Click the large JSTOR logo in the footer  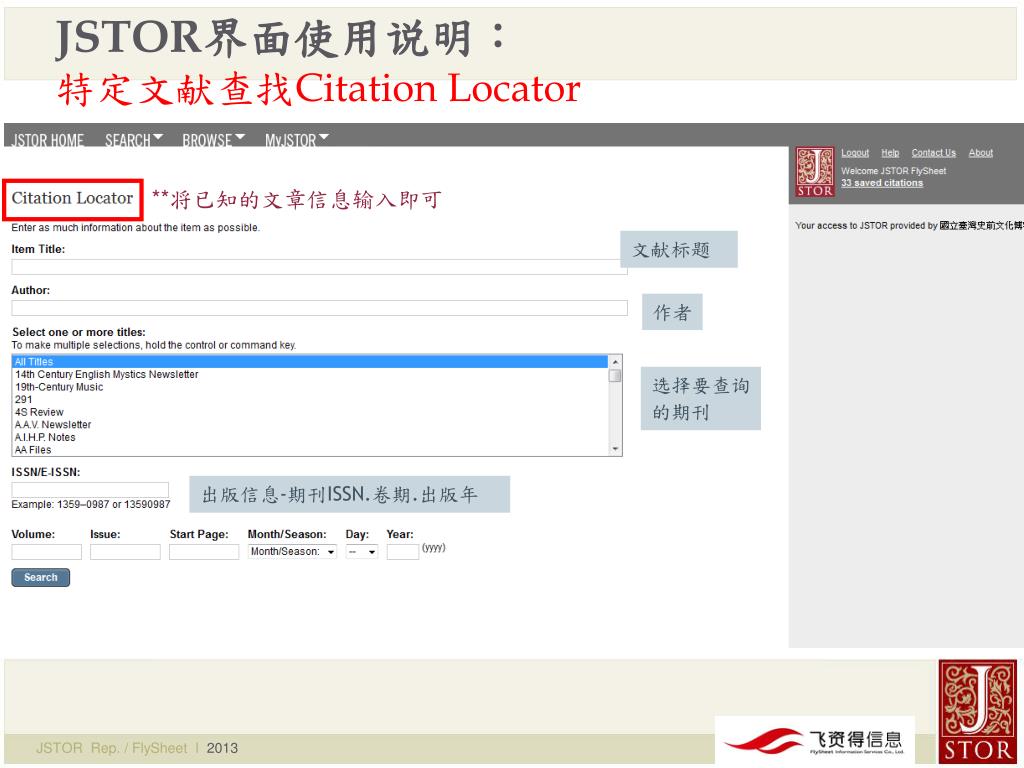click(978, 711)
